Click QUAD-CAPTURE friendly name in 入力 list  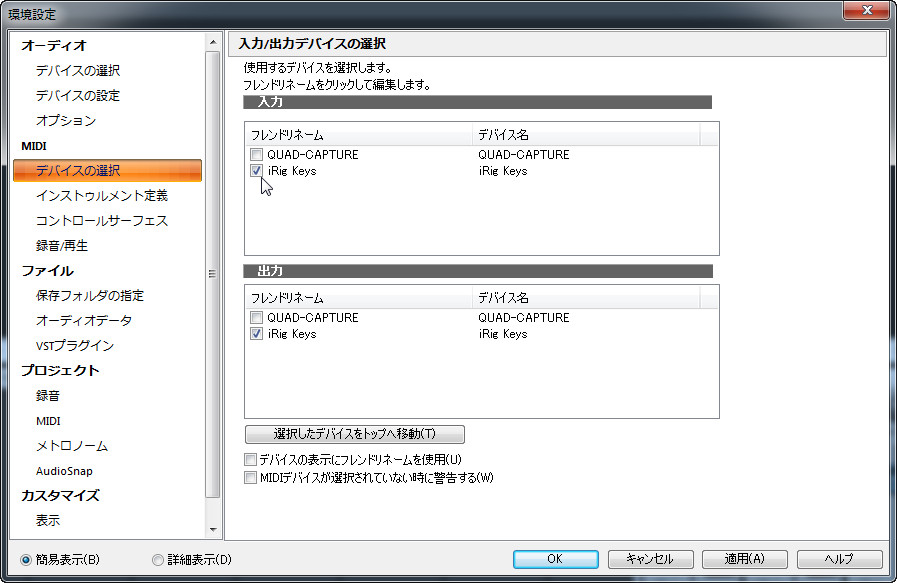312,154
